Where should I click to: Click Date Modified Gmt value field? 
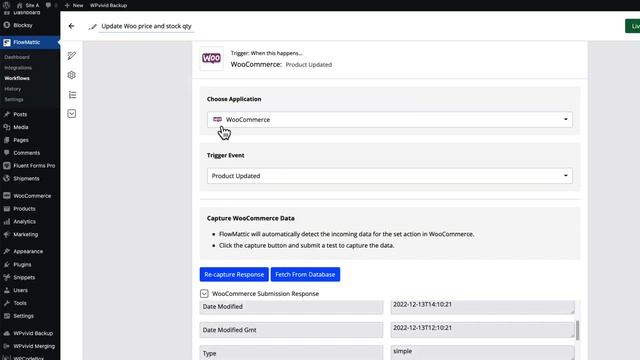(x=482, y=330)
